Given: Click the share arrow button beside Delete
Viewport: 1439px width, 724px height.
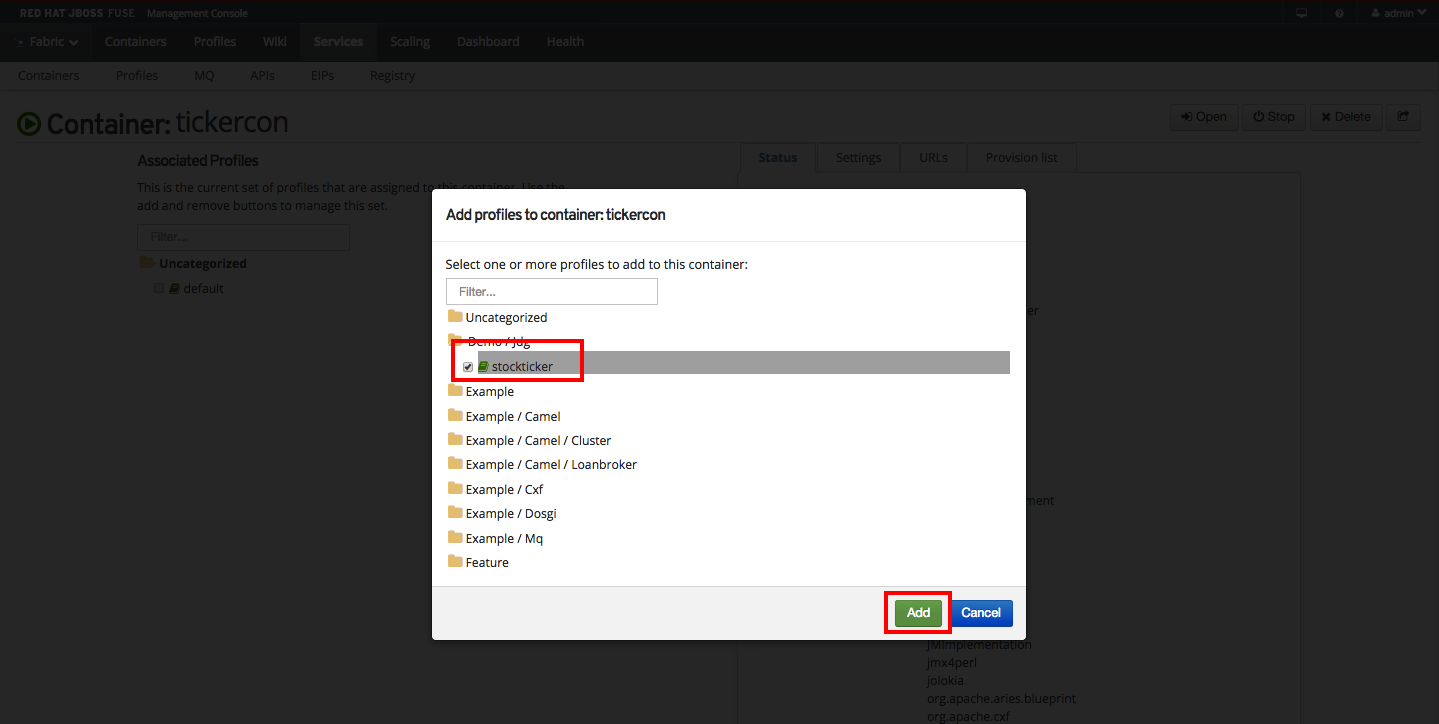Looking at the screenshot, I should tap(1402, 116).
